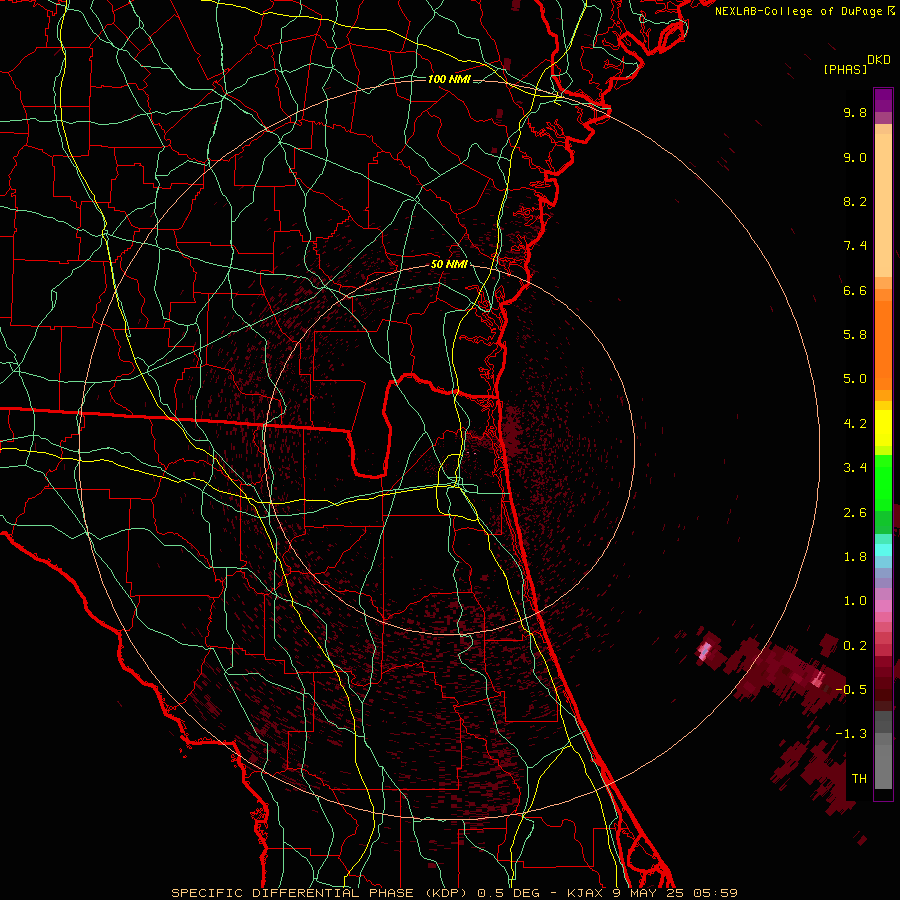
Task: Pick the bright green band on the color bar
Action: coord(883,482)
